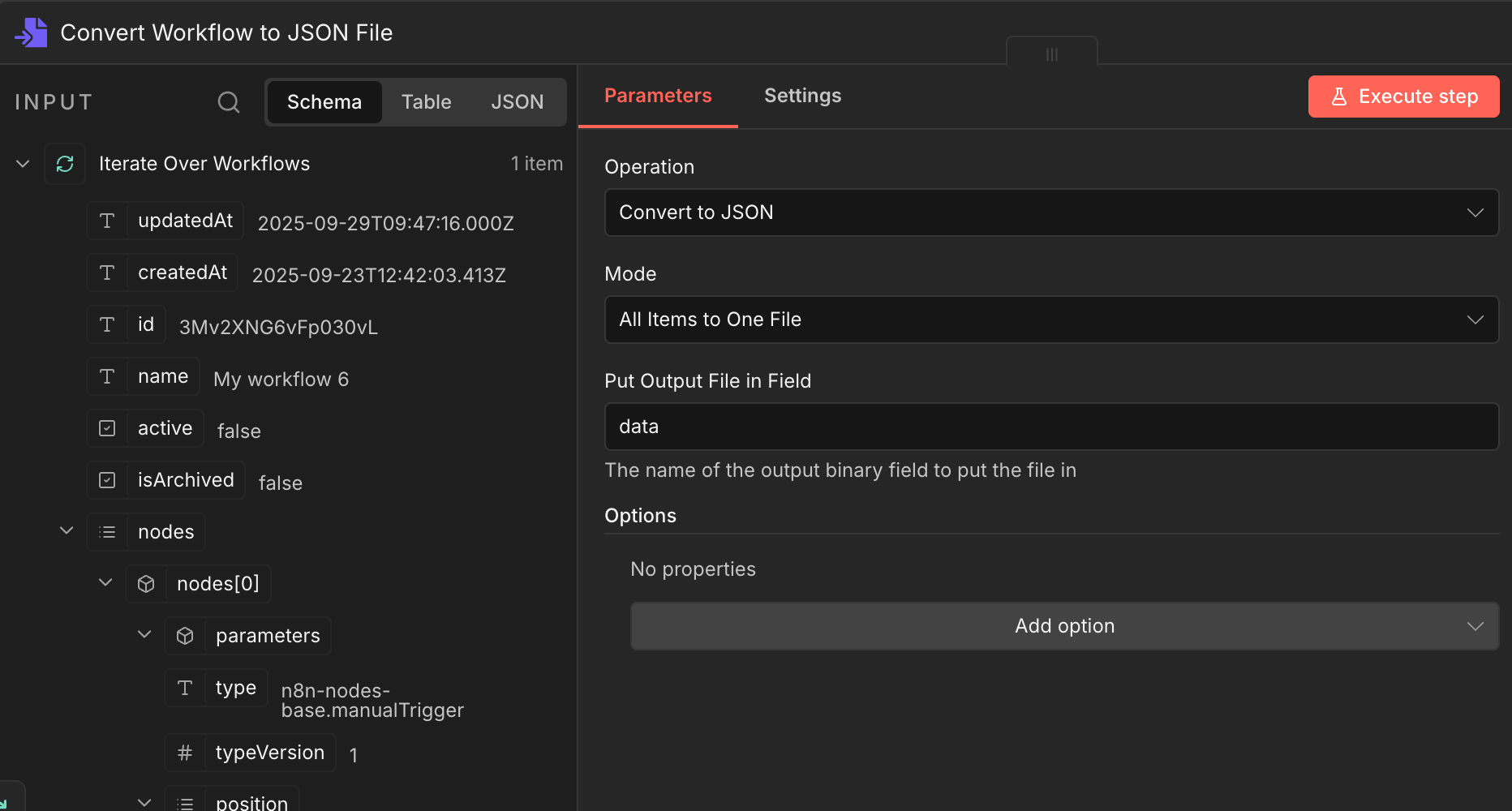Switch input view to JSON
The width and height of the screenshot is (1512, 811).
tap(518, 102)
